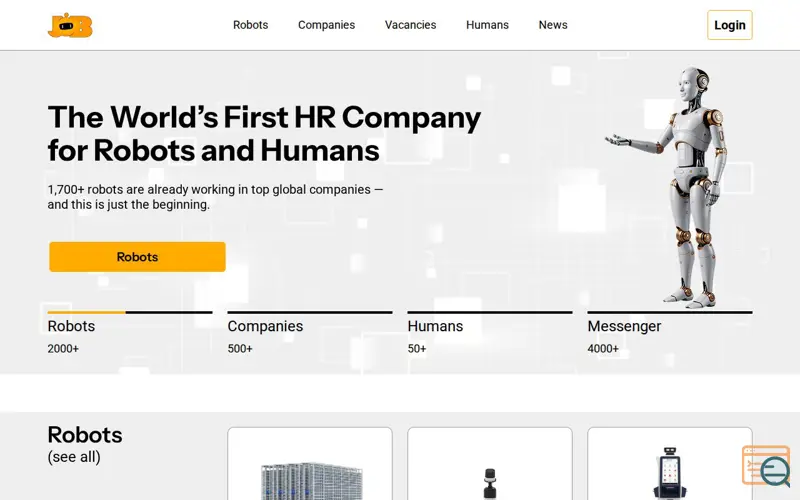The image size is (800, 500).
Task: Open the Vacancies page
Action: tap(410, 25)
